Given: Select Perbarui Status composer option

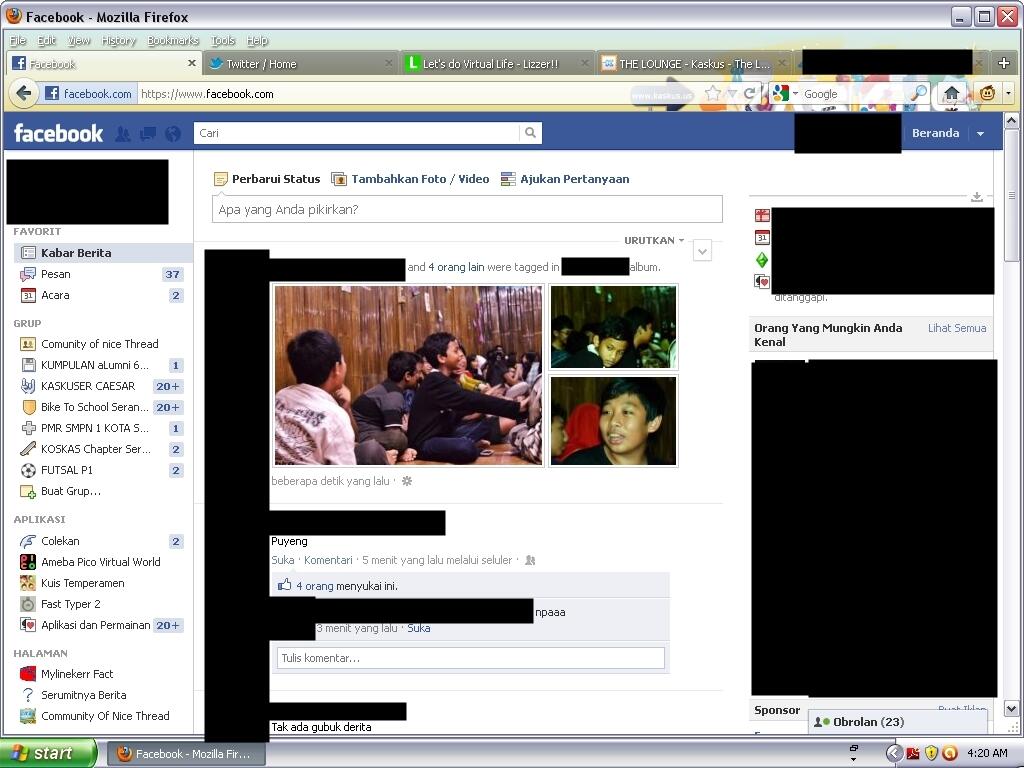Looking at the screenshot, I should click(x=267, y=179).
